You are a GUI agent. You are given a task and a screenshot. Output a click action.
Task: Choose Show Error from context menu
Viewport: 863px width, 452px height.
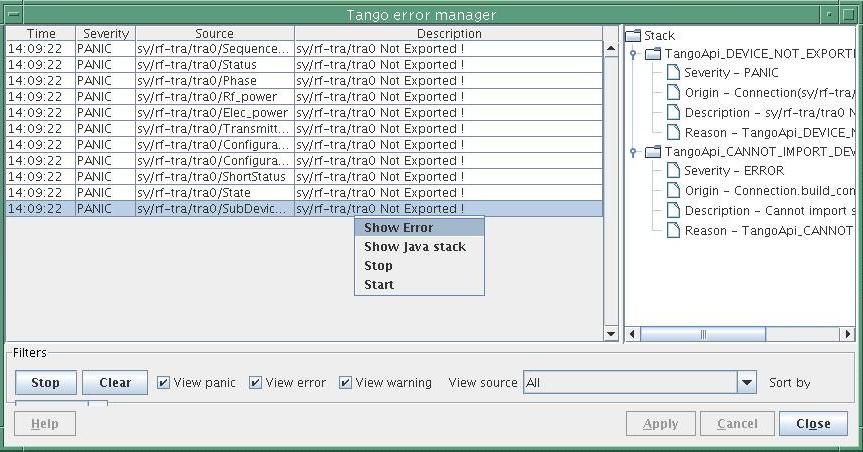(x=419, y=227)
